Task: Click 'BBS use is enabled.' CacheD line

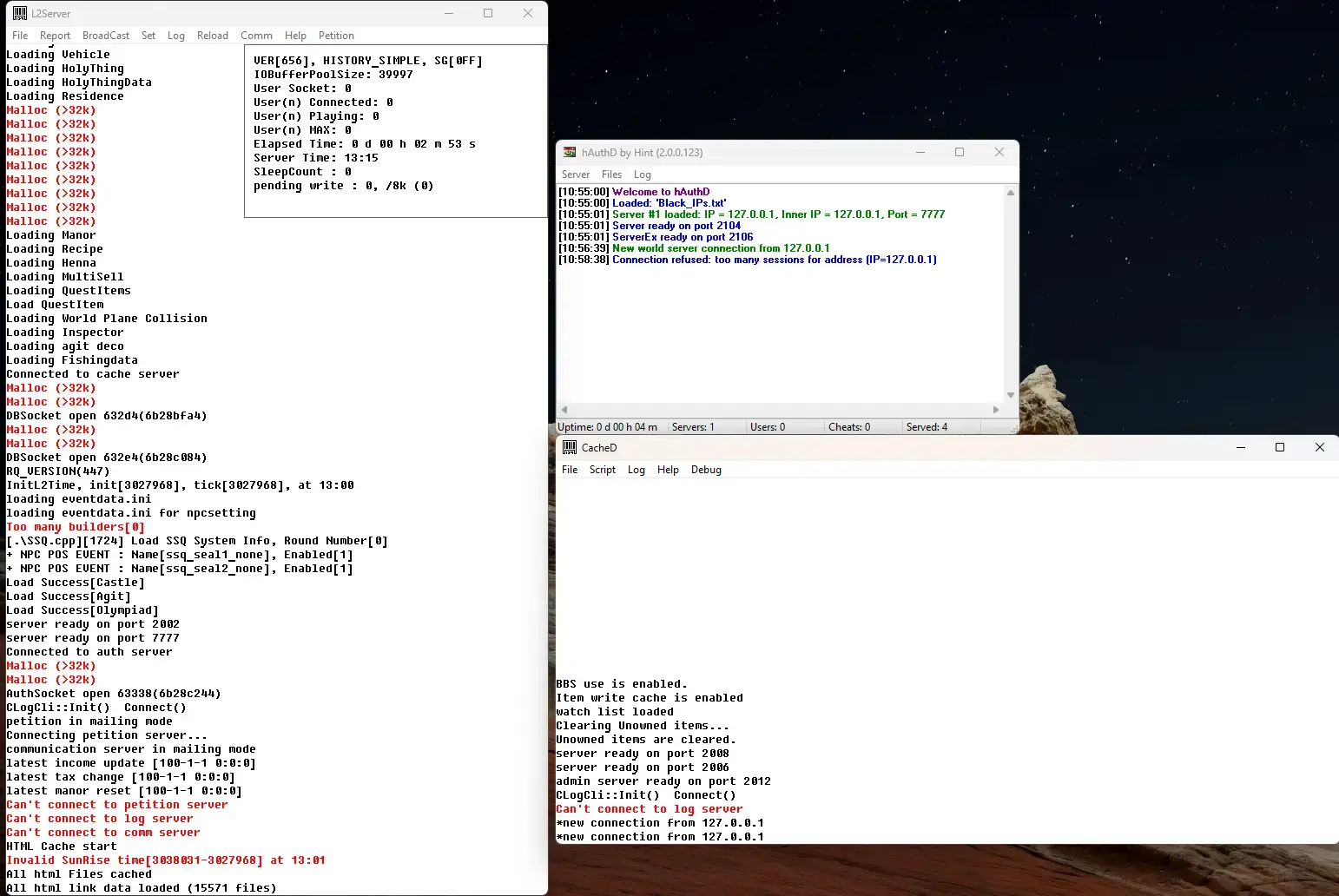Action: (622, 684)
